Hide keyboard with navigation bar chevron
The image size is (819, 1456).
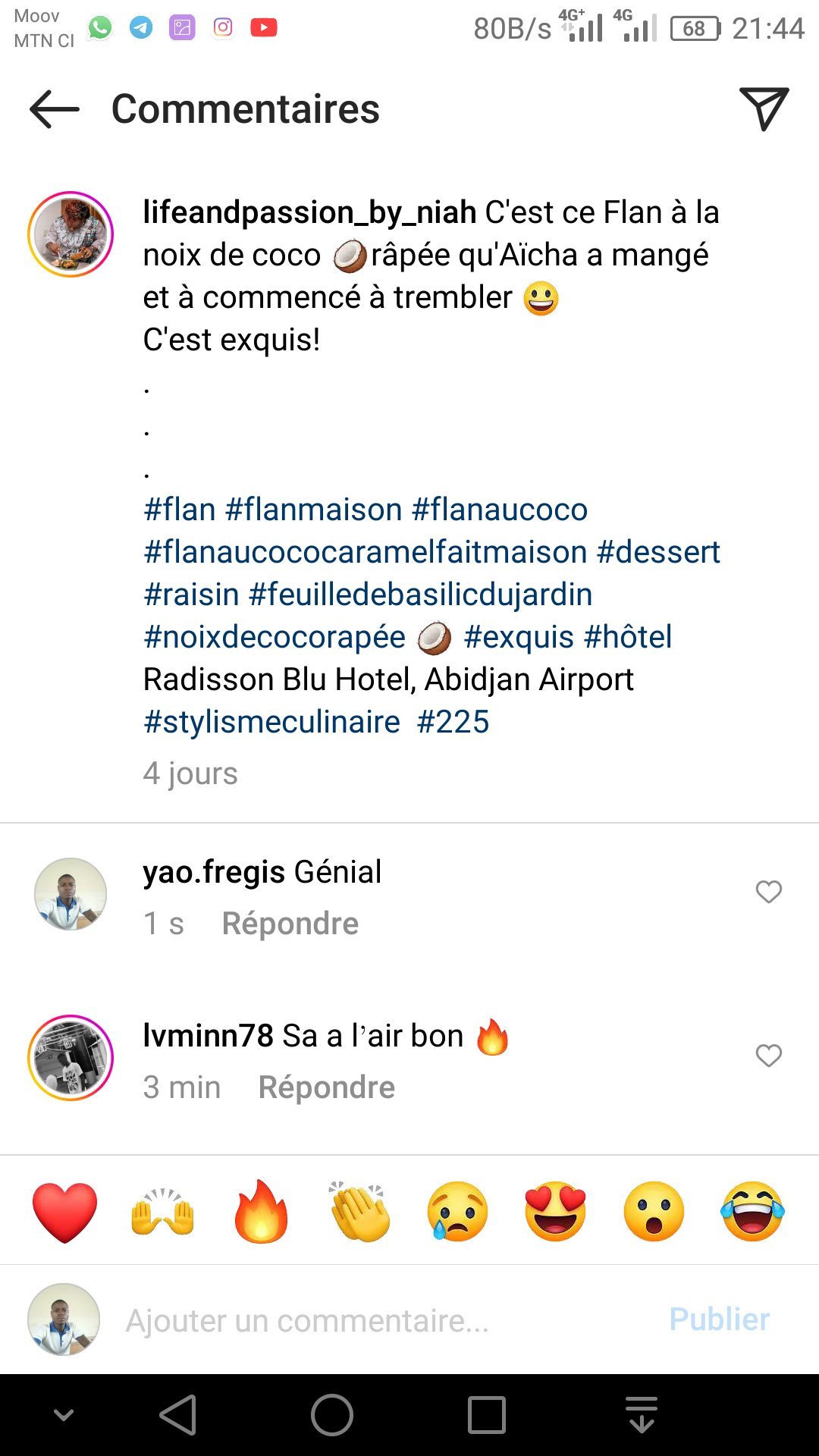64,1415
